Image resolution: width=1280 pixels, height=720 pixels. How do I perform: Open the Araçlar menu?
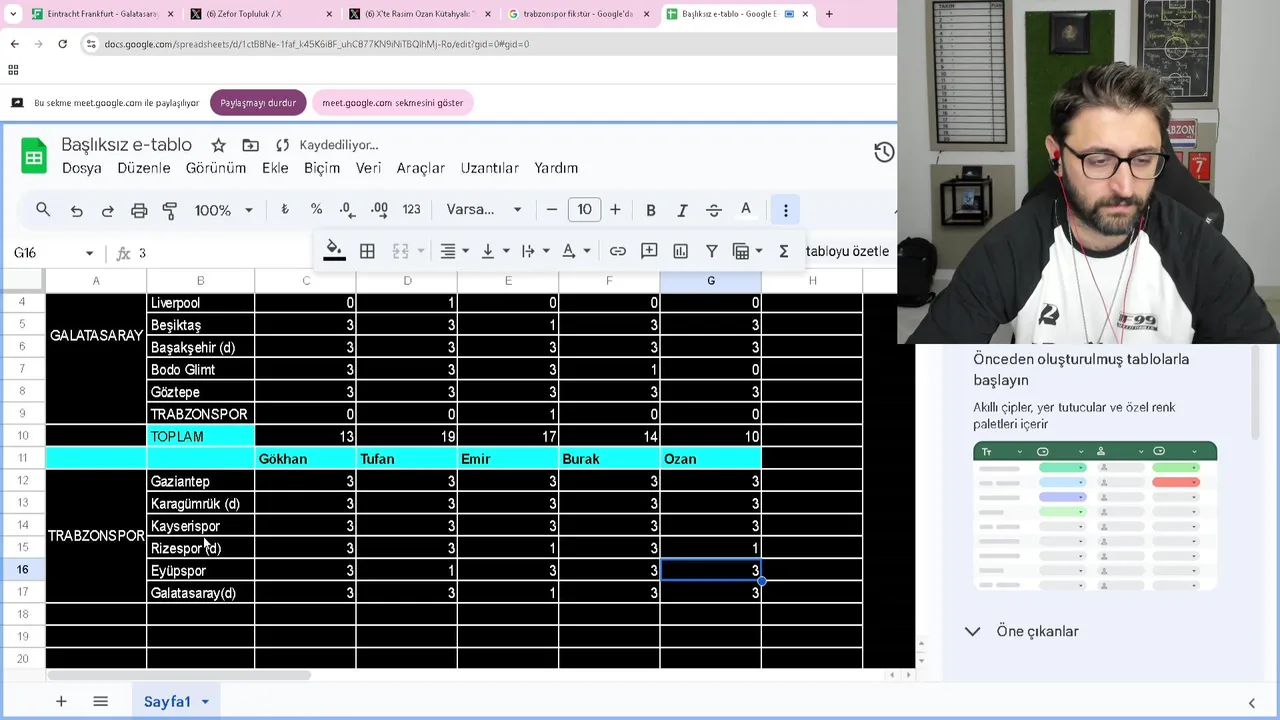[x=421, y=168]
